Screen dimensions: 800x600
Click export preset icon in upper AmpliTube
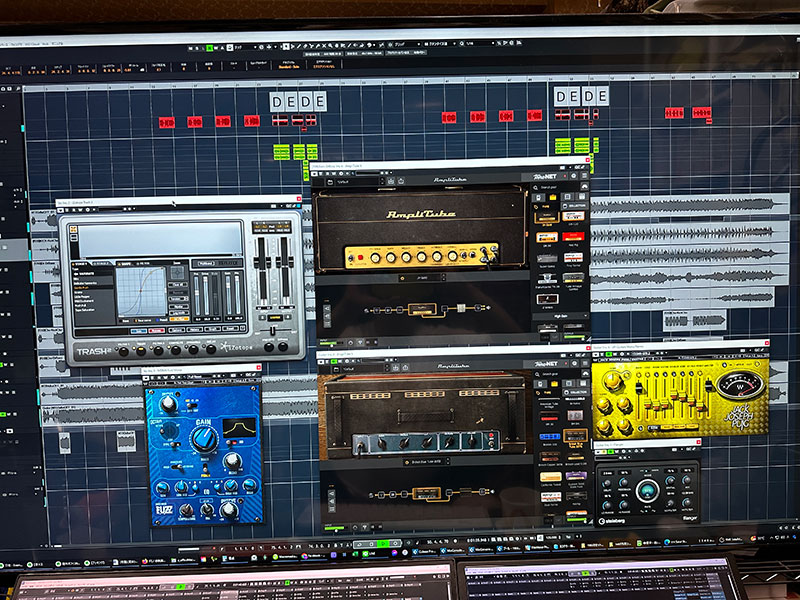click(x=401, y=181)
